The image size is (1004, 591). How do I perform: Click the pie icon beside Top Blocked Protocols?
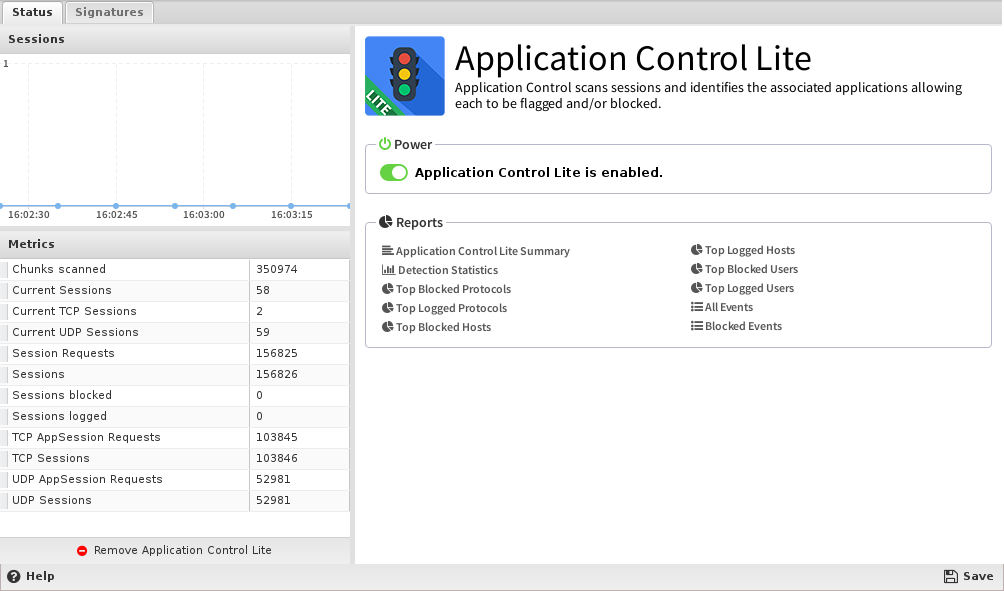387,289
